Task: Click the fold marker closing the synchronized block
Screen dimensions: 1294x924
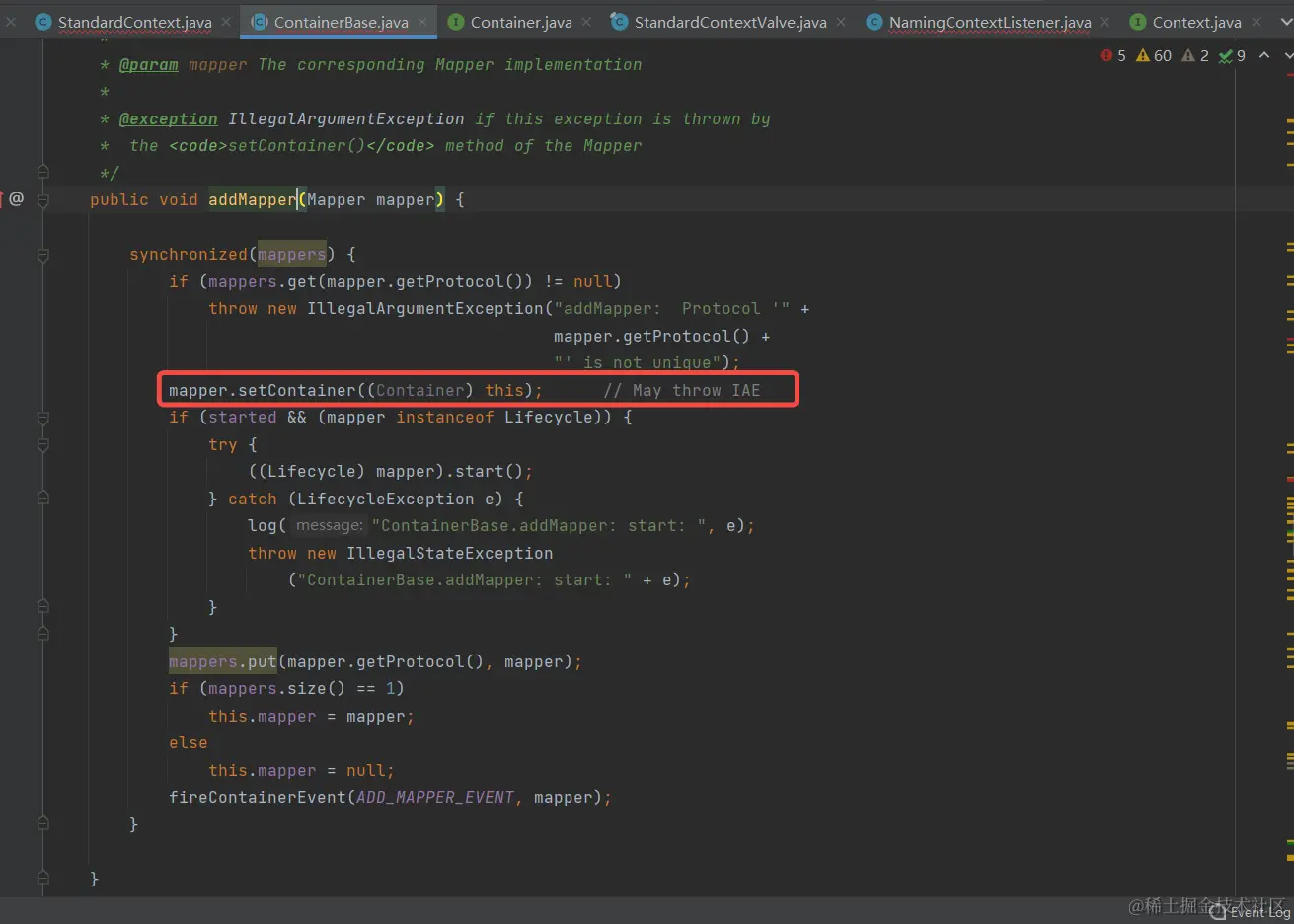Action: (43, 823)
